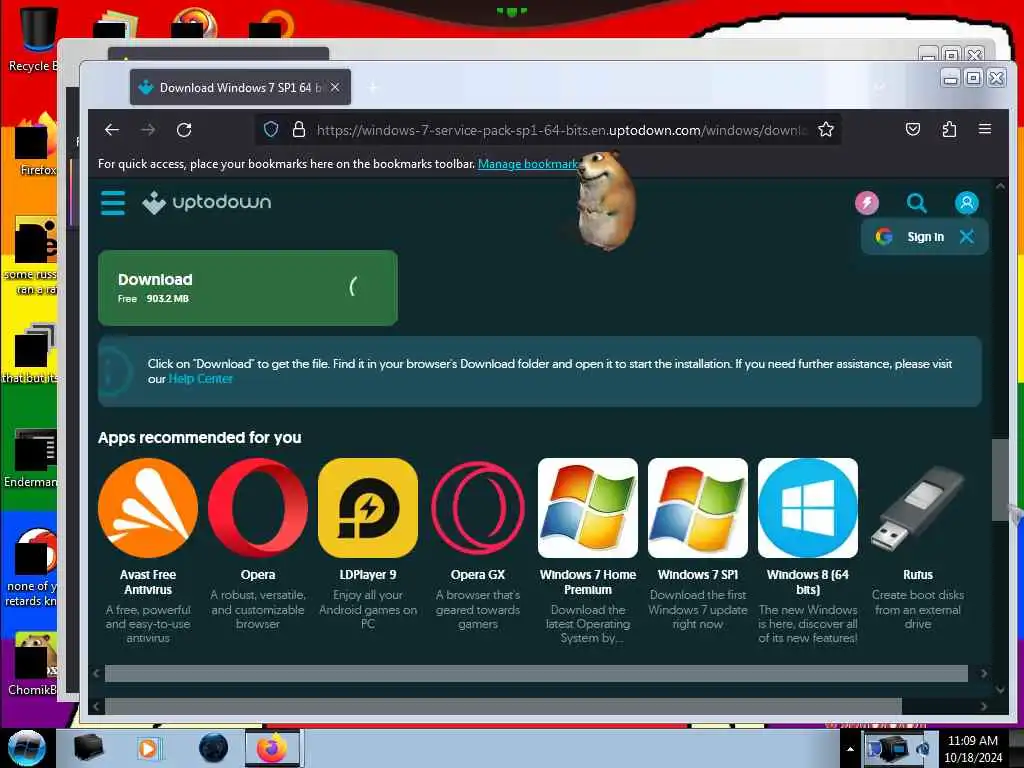Click the 'LDPlayer 9' title text

click(368, 575)
